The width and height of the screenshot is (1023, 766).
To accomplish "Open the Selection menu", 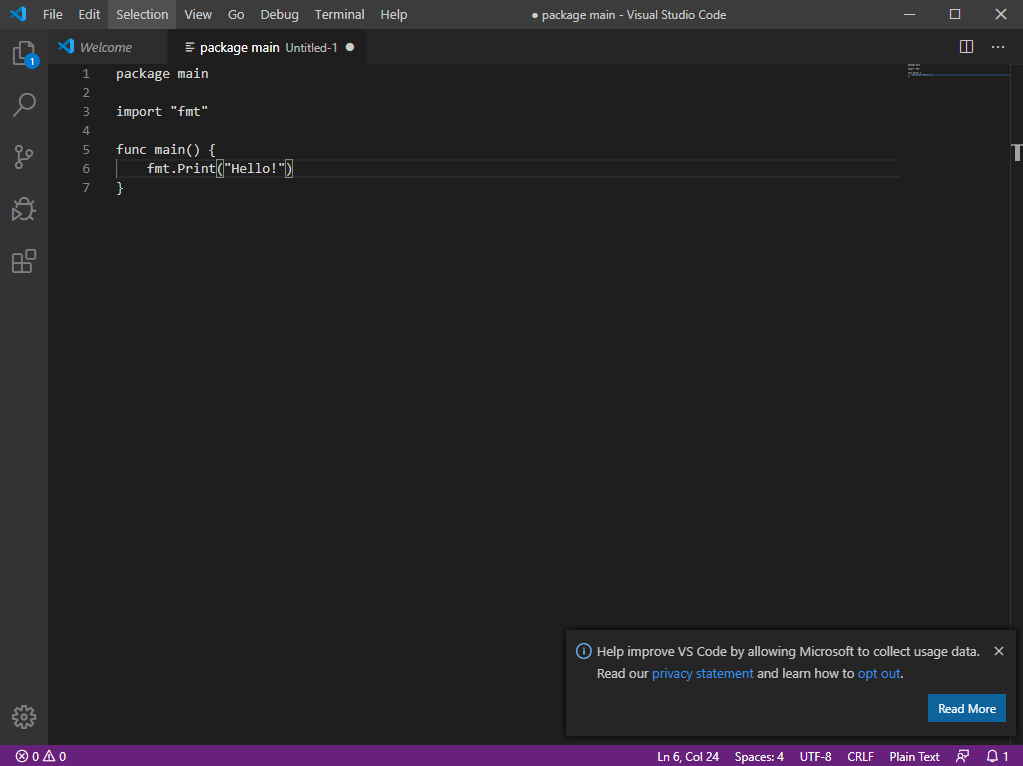I will [x=142, y=14].
